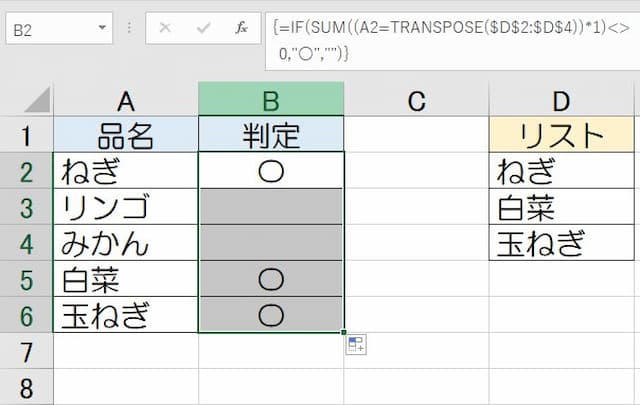Click the Name Box showing B2
The height and width of the screenshot is (405, 640).
50,30
